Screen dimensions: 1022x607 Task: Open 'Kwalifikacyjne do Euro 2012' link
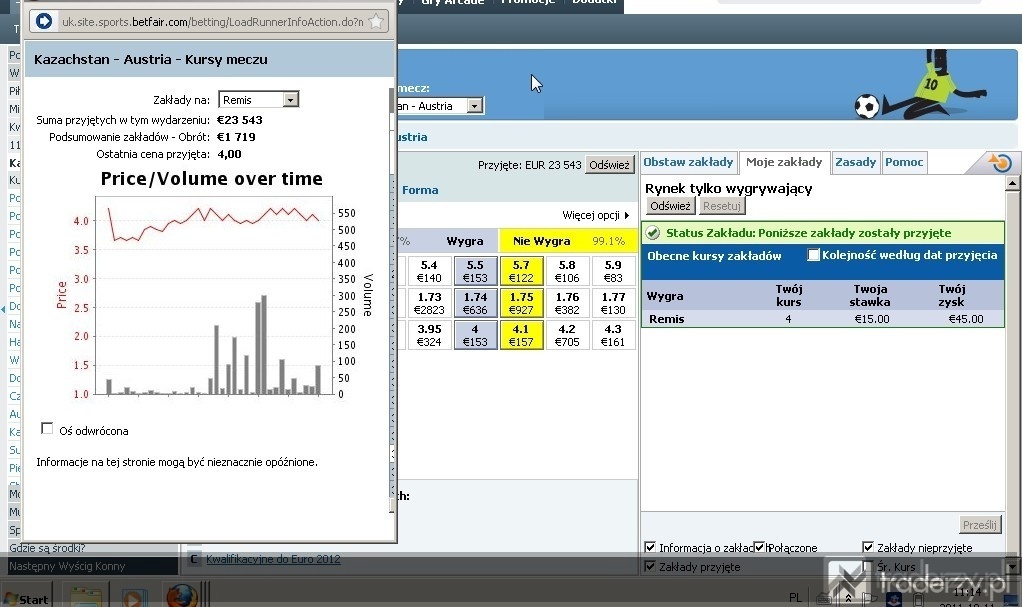coord(273,559)
